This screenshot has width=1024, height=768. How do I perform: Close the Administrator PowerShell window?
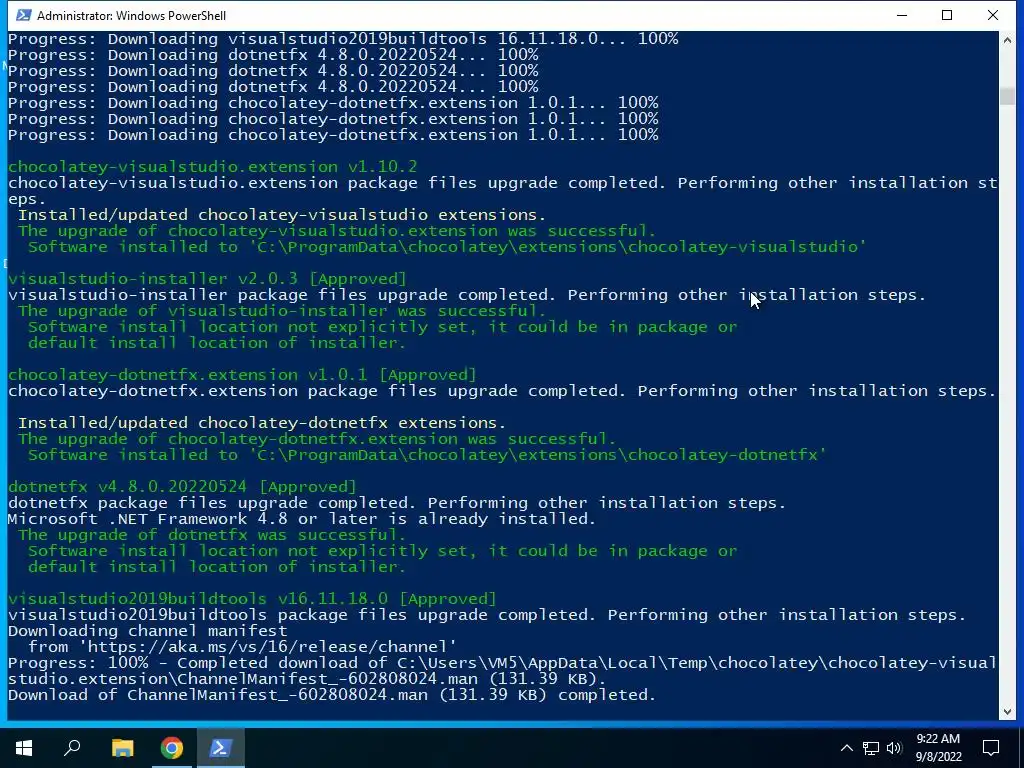pos(993,15)
